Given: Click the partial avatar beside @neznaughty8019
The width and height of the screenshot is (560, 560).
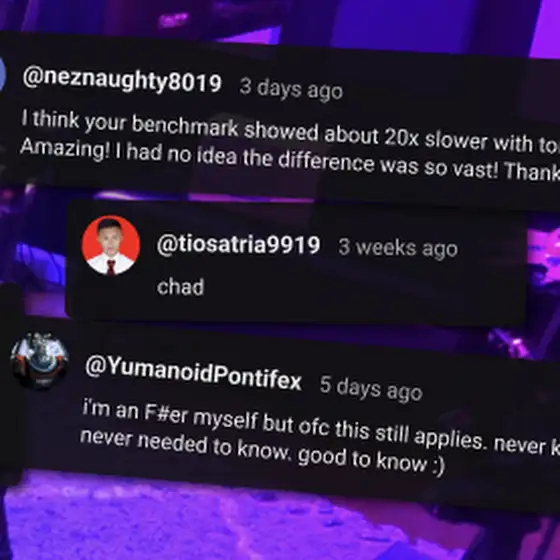Looking at the screenshot, I should tap(3, 74).
